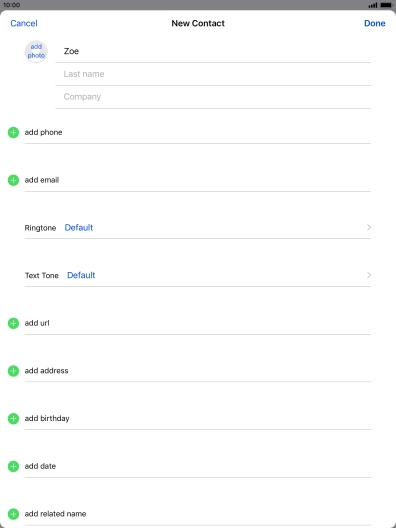
Task: Tap the green plus beside add address
Action: click(x=13, y=371)
